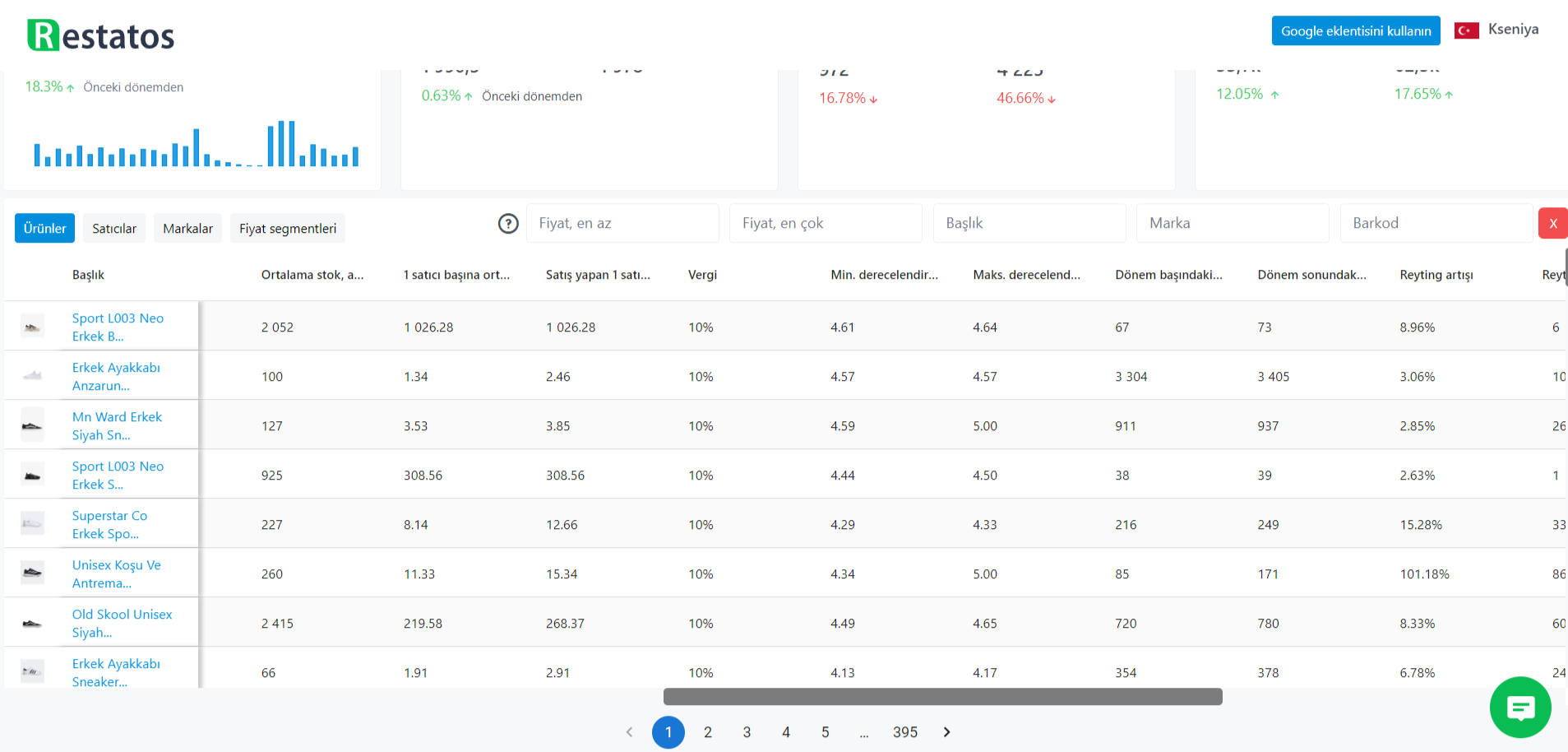This screenshot has height=752, width=1568.
Task: Clear filters with the red X button
Action: point(1552,223)
